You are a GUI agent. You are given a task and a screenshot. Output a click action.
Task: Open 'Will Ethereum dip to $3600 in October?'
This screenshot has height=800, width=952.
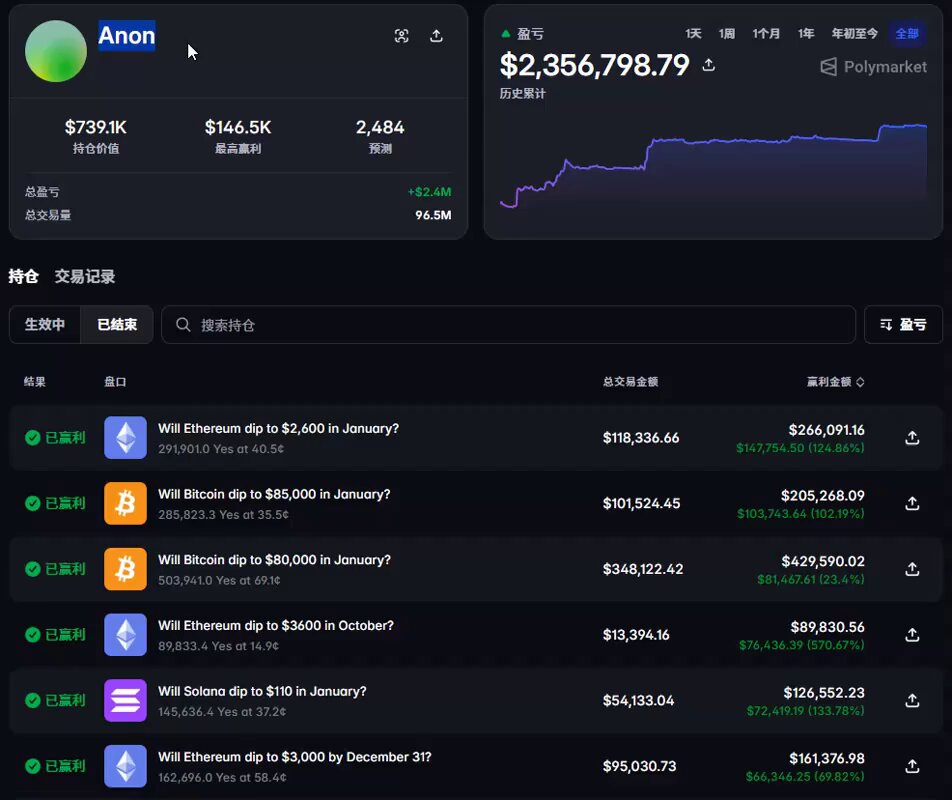(276, 626)
